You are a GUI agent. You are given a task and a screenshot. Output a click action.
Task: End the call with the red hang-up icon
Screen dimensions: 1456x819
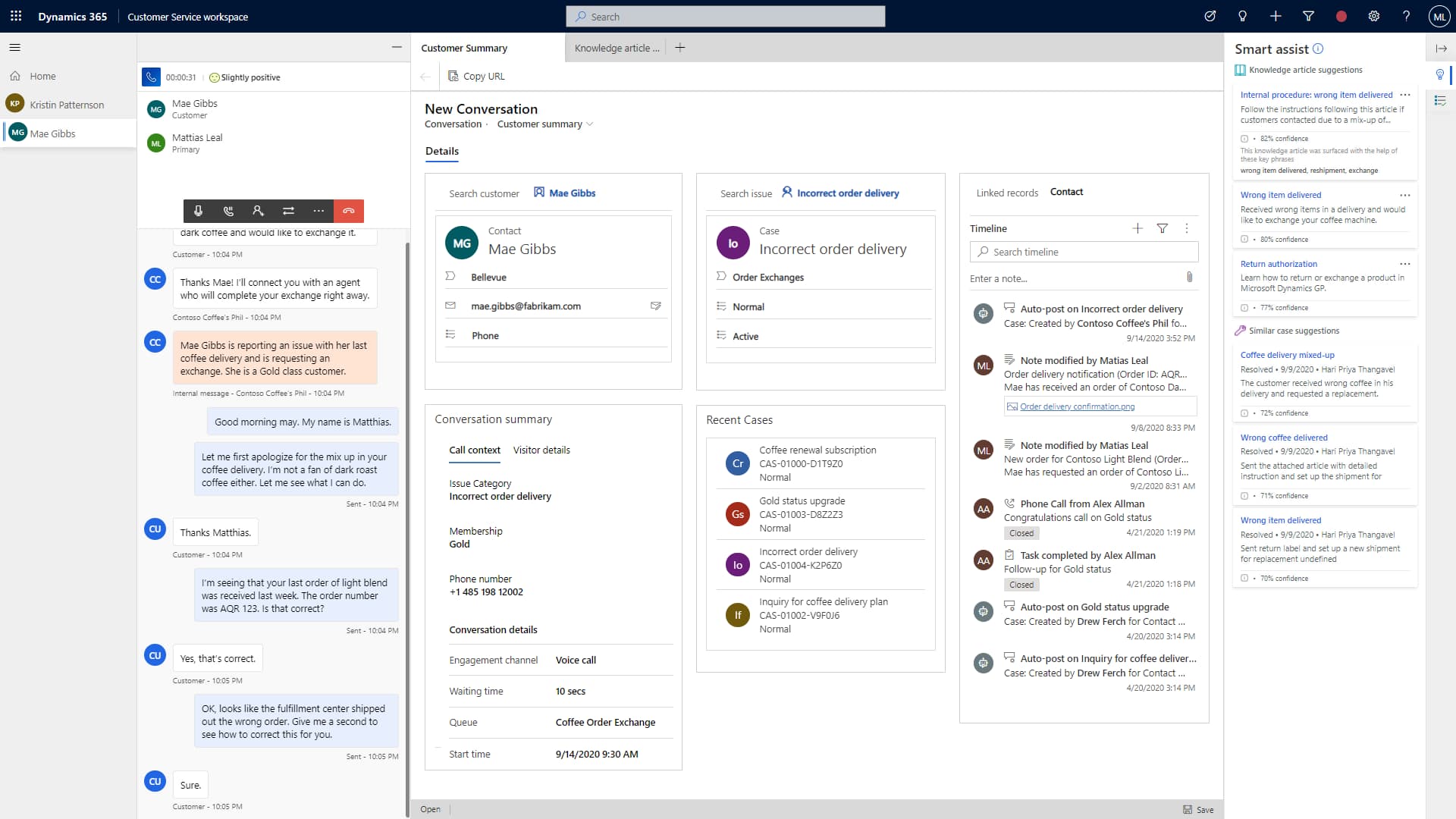(x=349, y=211)
